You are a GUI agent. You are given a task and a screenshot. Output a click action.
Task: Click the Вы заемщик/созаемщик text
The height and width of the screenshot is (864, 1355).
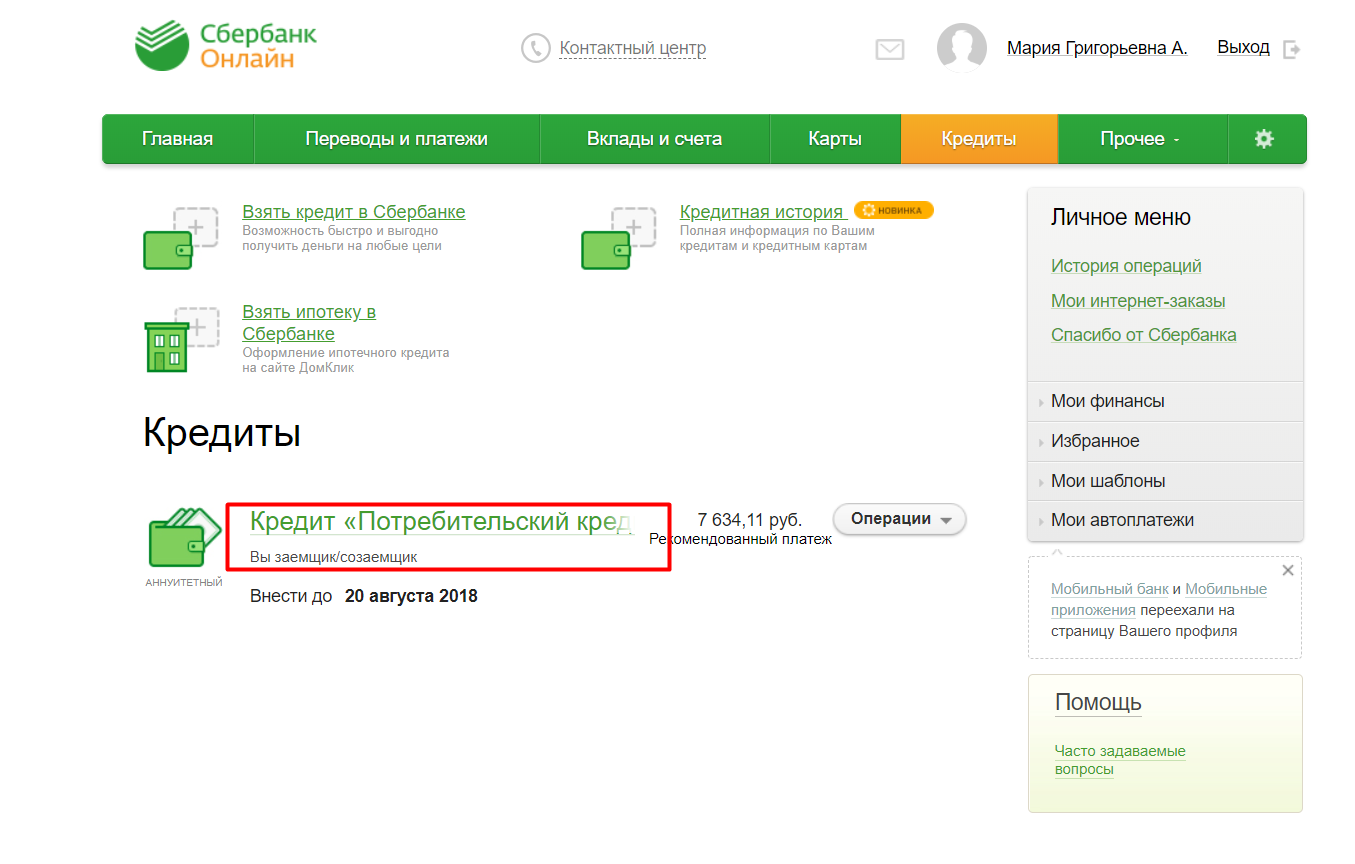click(333, 557)
